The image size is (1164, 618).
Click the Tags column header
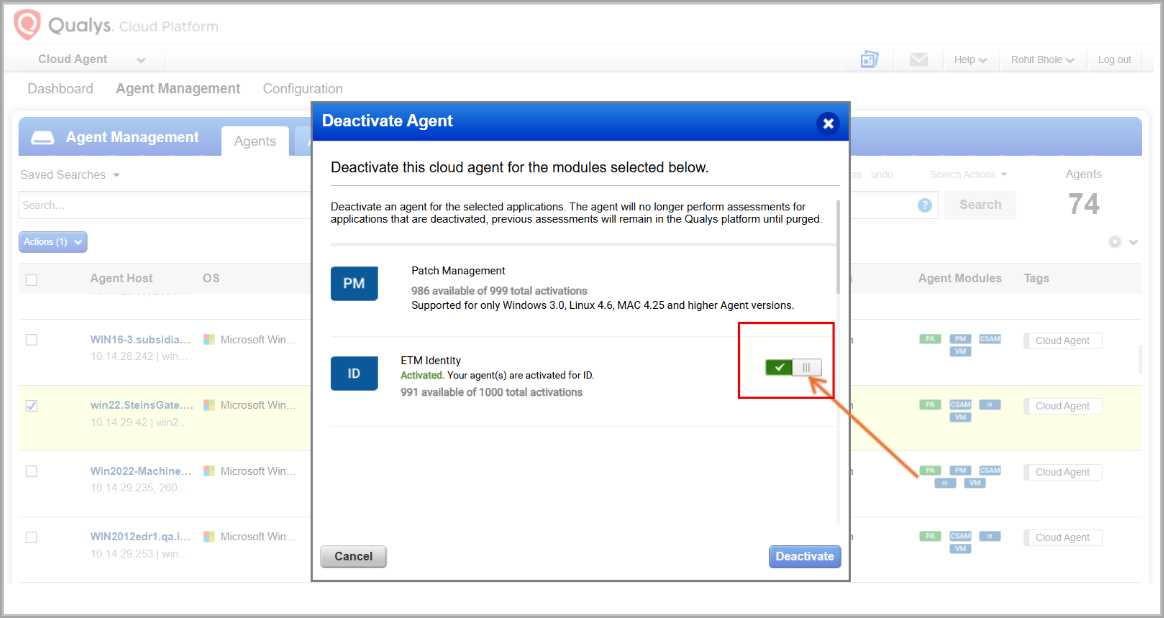pyautogui.click(x=1036, y=279)
